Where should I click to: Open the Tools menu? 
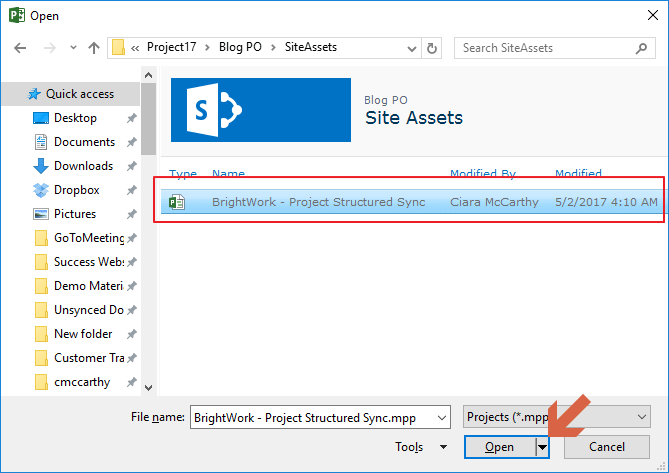coord(421,447)
